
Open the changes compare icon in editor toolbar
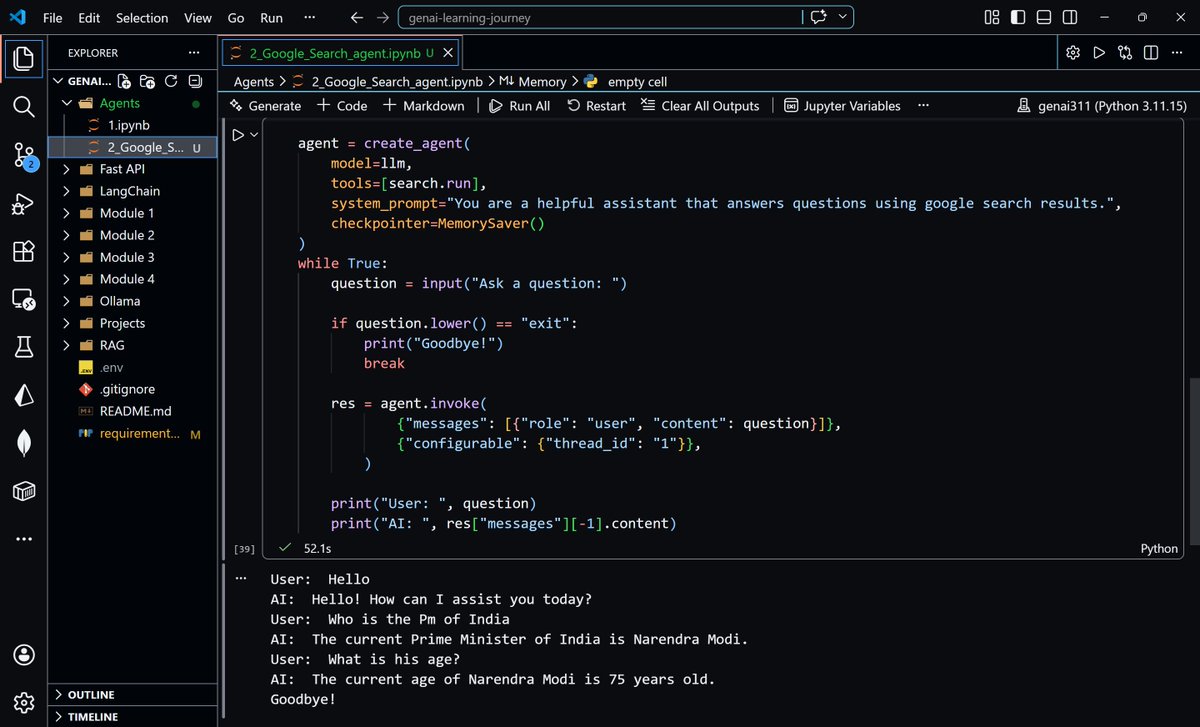pos(1125,53)
